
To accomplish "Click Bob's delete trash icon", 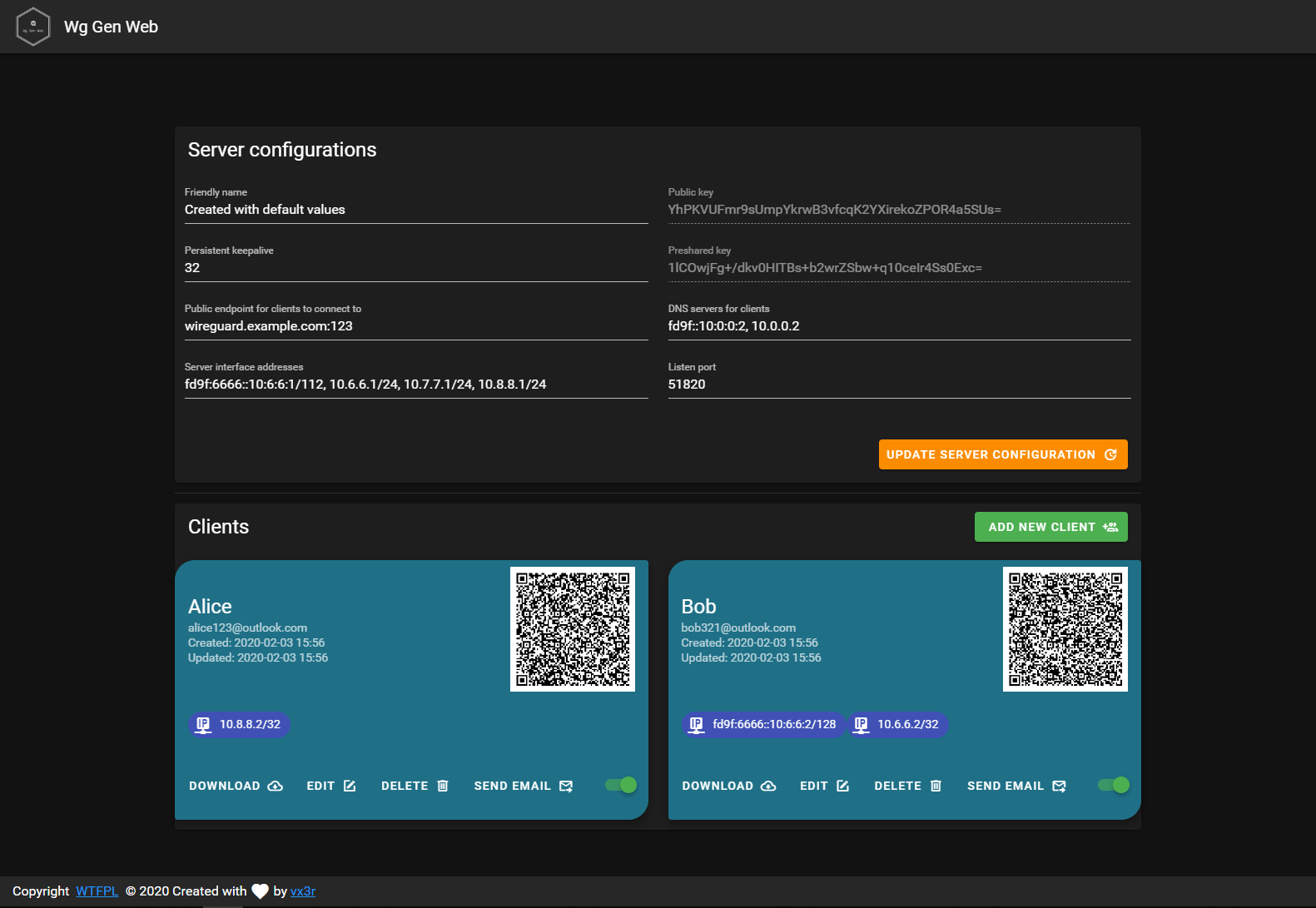I will [x=936, y=786].
